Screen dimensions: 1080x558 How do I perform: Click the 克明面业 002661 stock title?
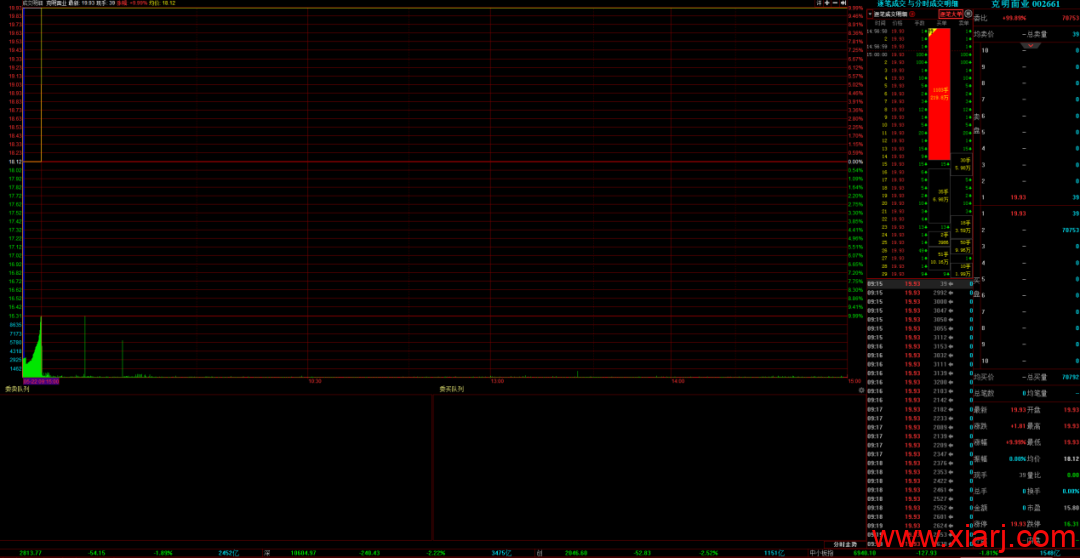(x=1026, y=4)
